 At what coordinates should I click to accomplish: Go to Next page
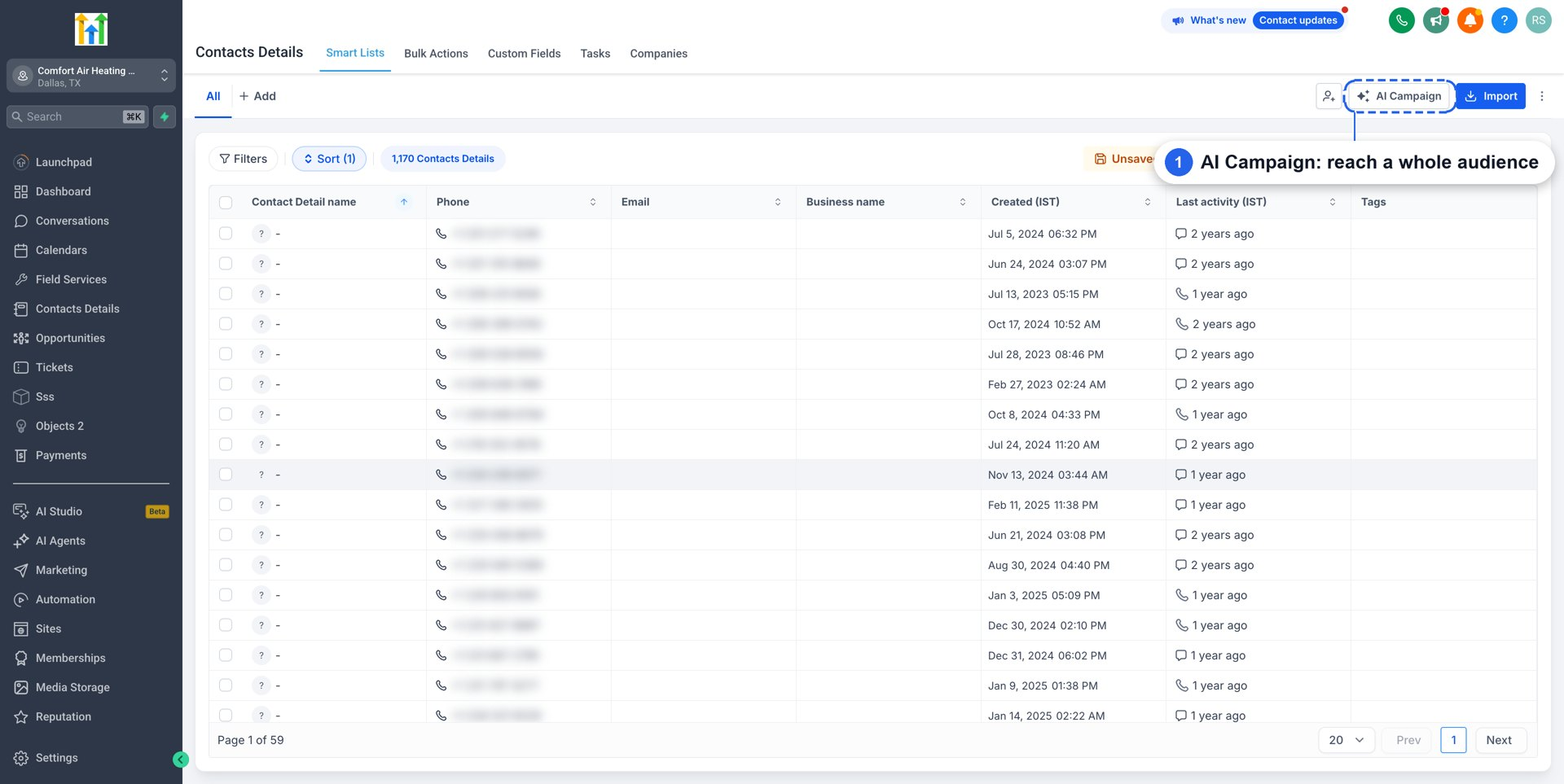pos(1499,740)
